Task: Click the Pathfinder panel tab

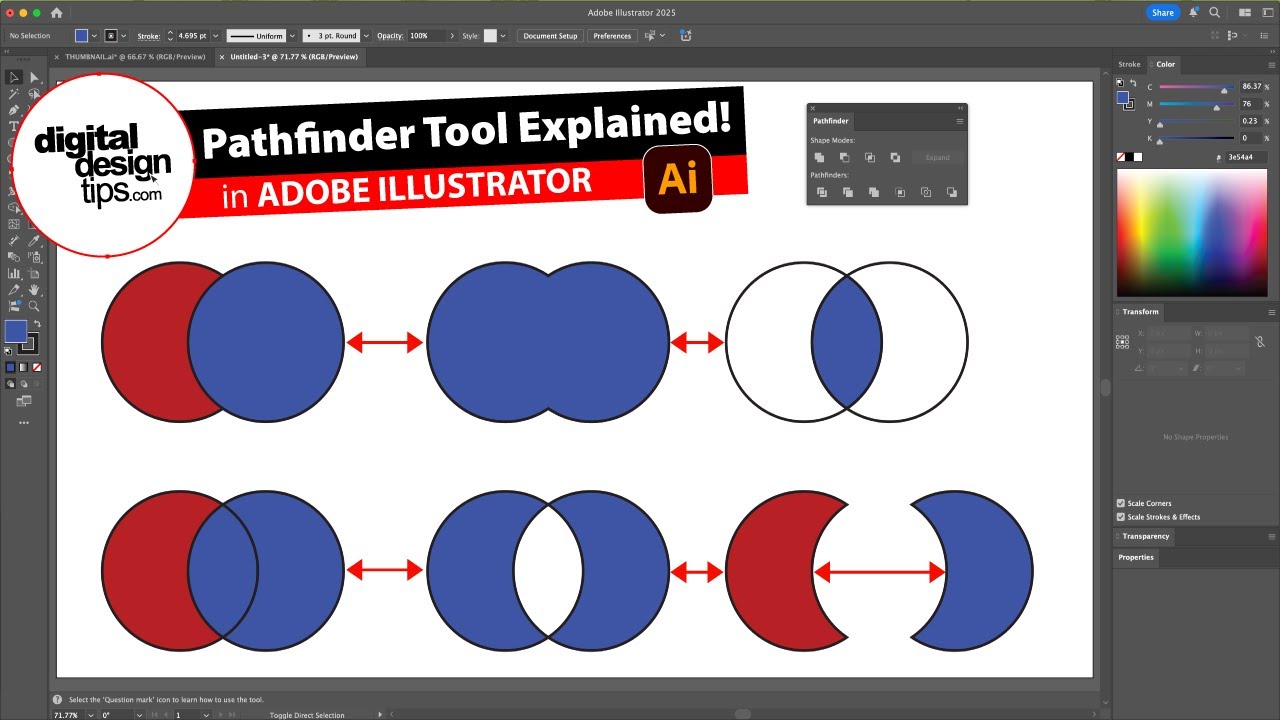Action: 831,121
